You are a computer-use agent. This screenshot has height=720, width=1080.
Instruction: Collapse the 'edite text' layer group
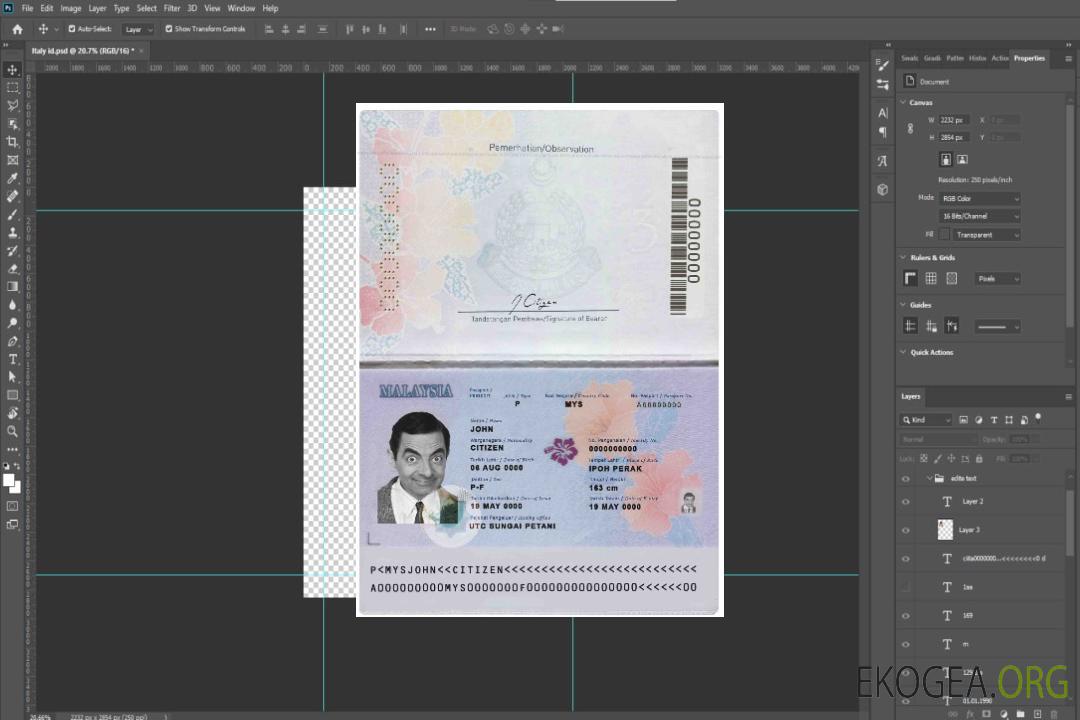[929, 478]
